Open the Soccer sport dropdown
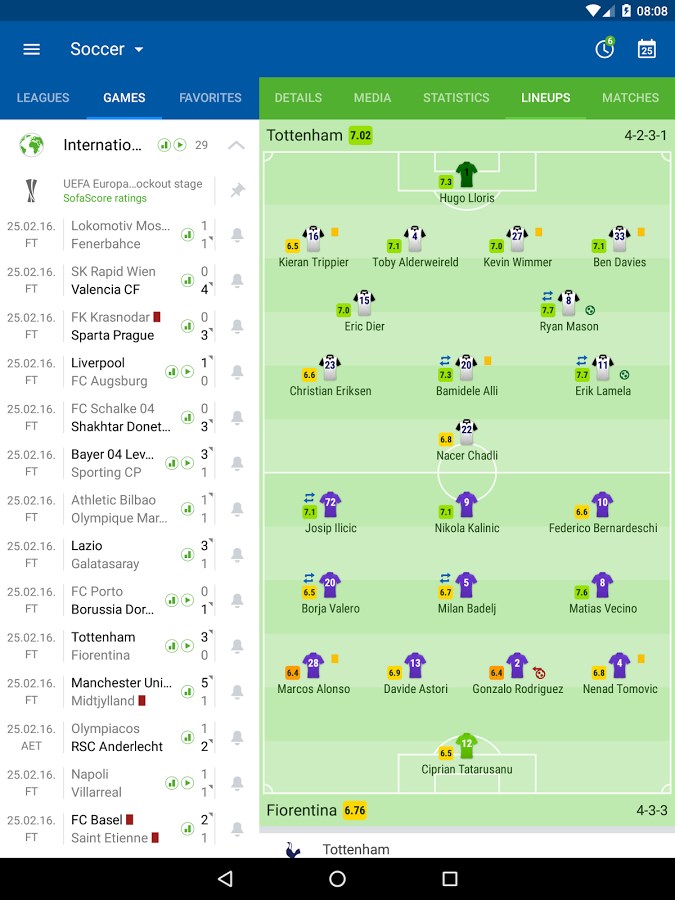This screenshot has width=675, height=900. (107, 48)
